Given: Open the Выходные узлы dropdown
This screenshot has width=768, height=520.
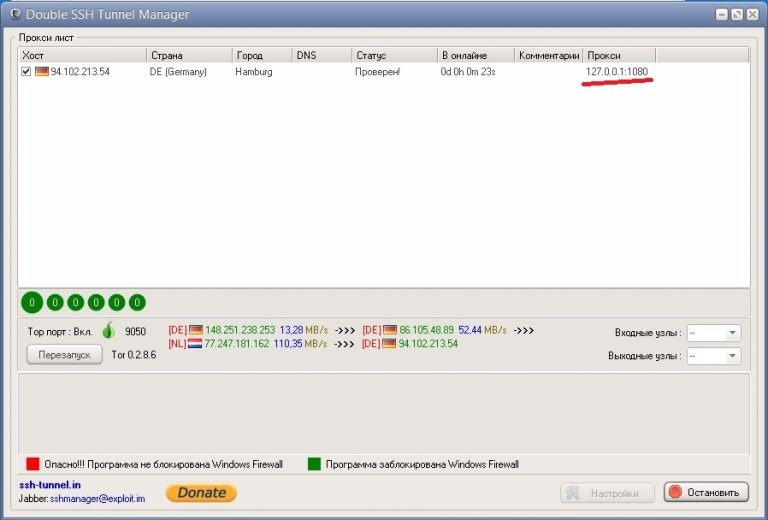Looking at the screenshot, I should click(x=713, y=356).
